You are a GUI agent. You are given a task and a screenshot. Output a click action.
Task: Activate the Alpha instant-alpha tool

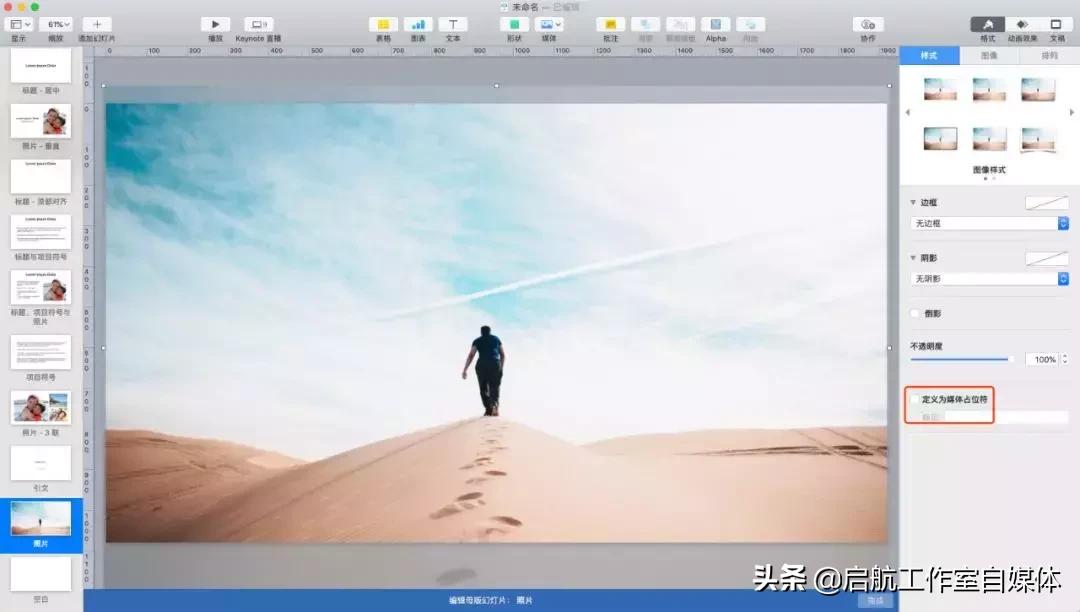[716, 26]
